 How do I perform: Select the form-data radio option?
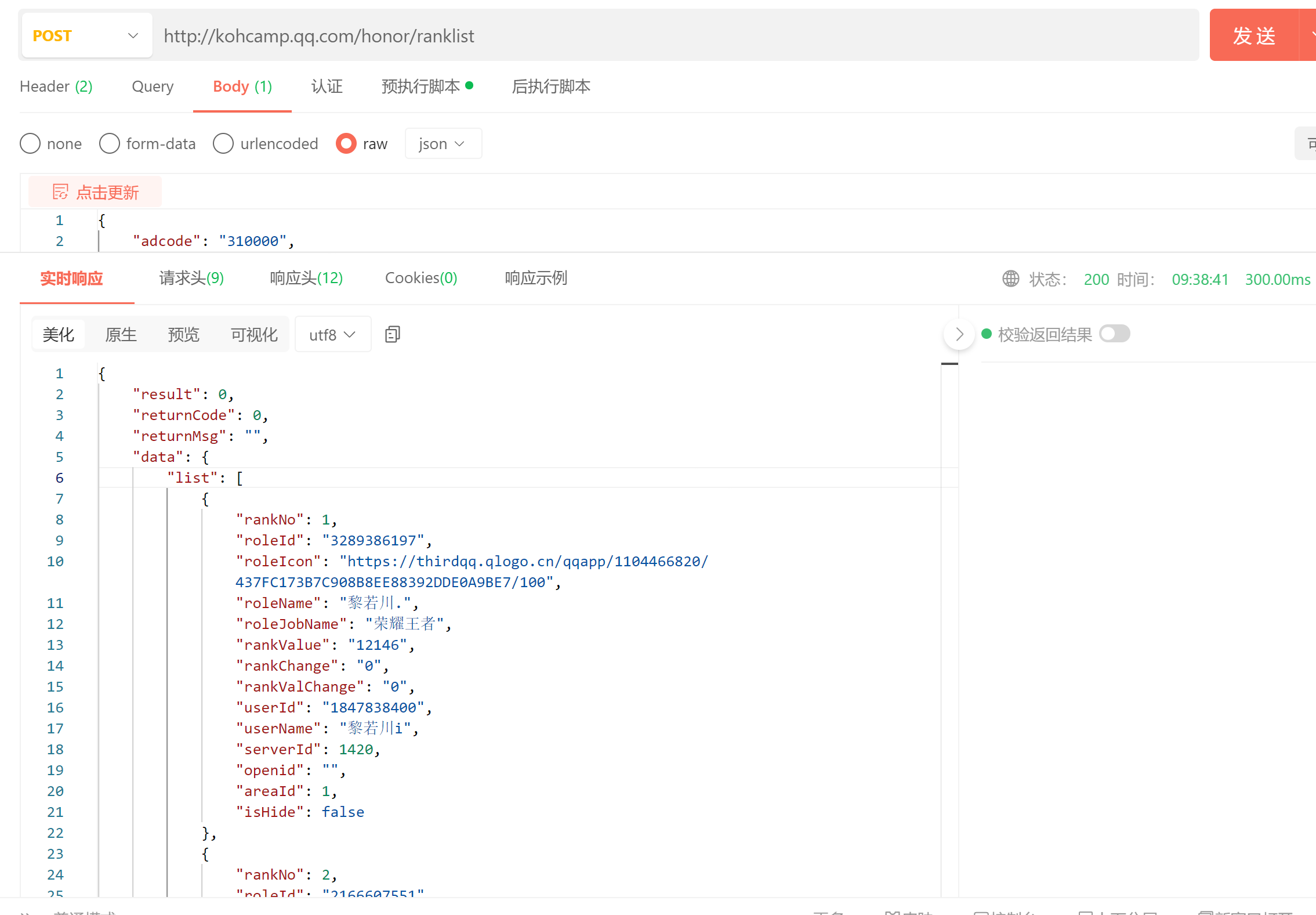pyautogui.click(x=110, y=143)
